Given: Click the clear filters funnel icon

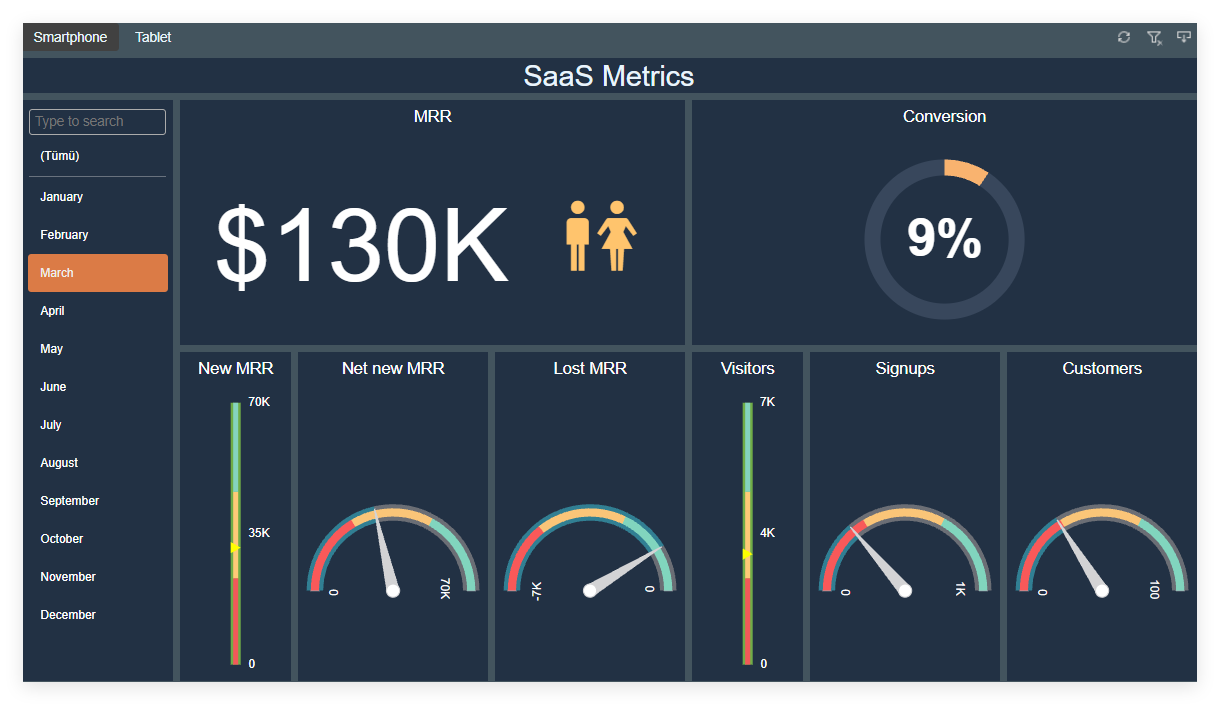Looking at the screenshot, I should click(x=1154, y=37).
